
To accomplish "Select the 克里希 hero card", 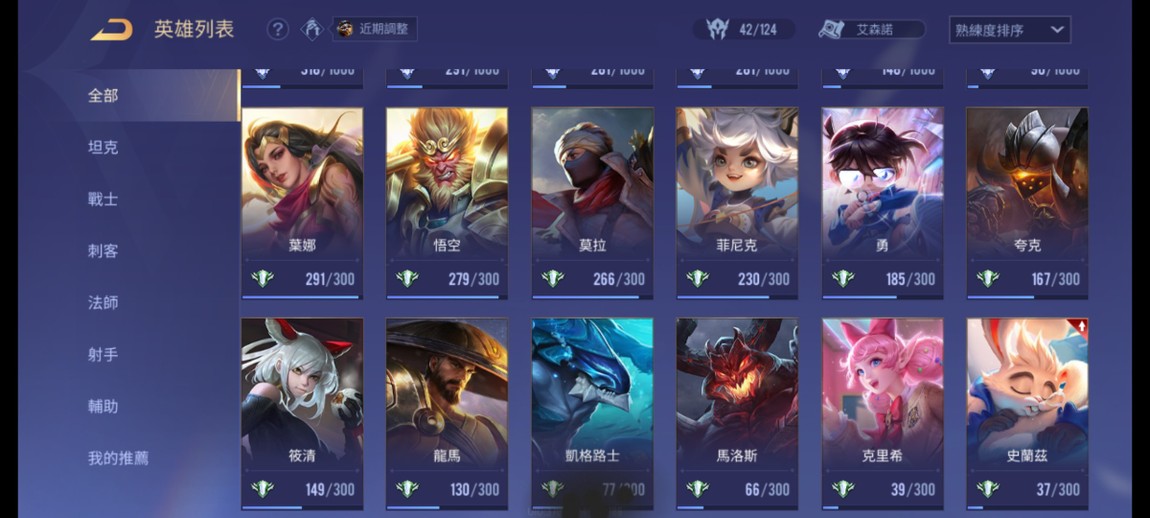I will 882,414.
